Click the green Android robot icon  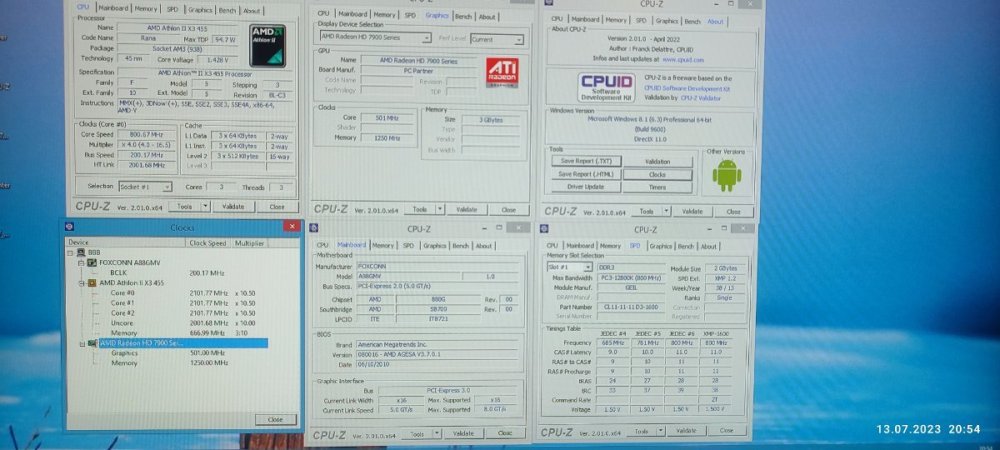coord(727,176)
